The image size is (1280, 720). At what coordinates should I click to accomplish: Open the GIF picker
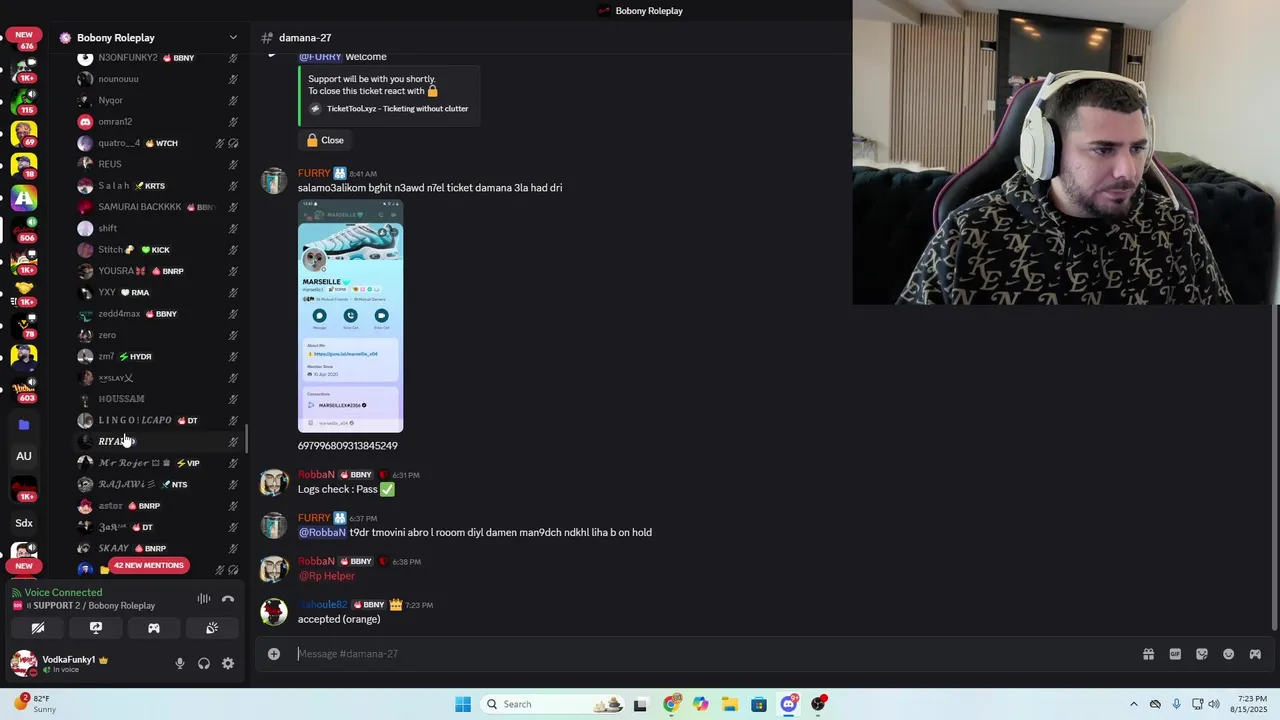1175,654
